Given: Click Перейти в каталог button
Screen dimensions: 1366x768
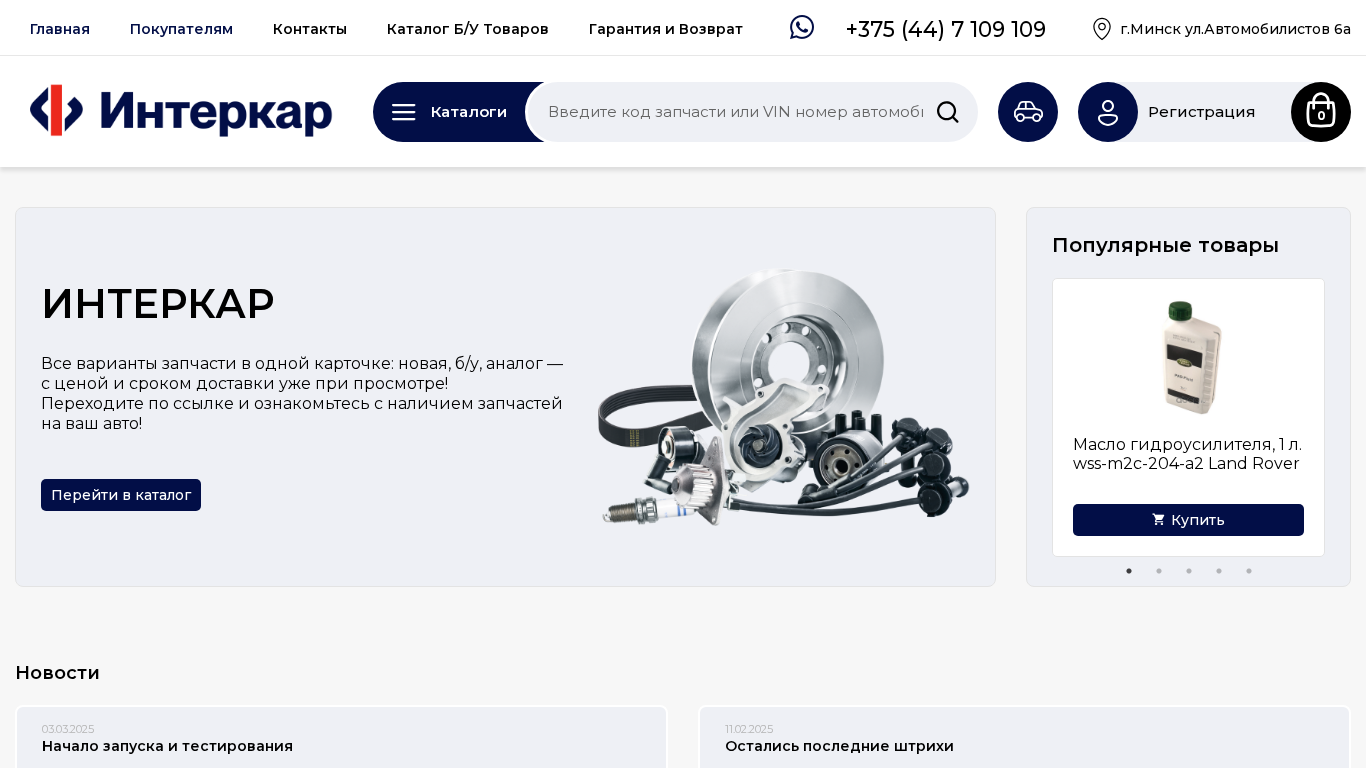Looking at the screenshot, I should (x=121, y=495).
